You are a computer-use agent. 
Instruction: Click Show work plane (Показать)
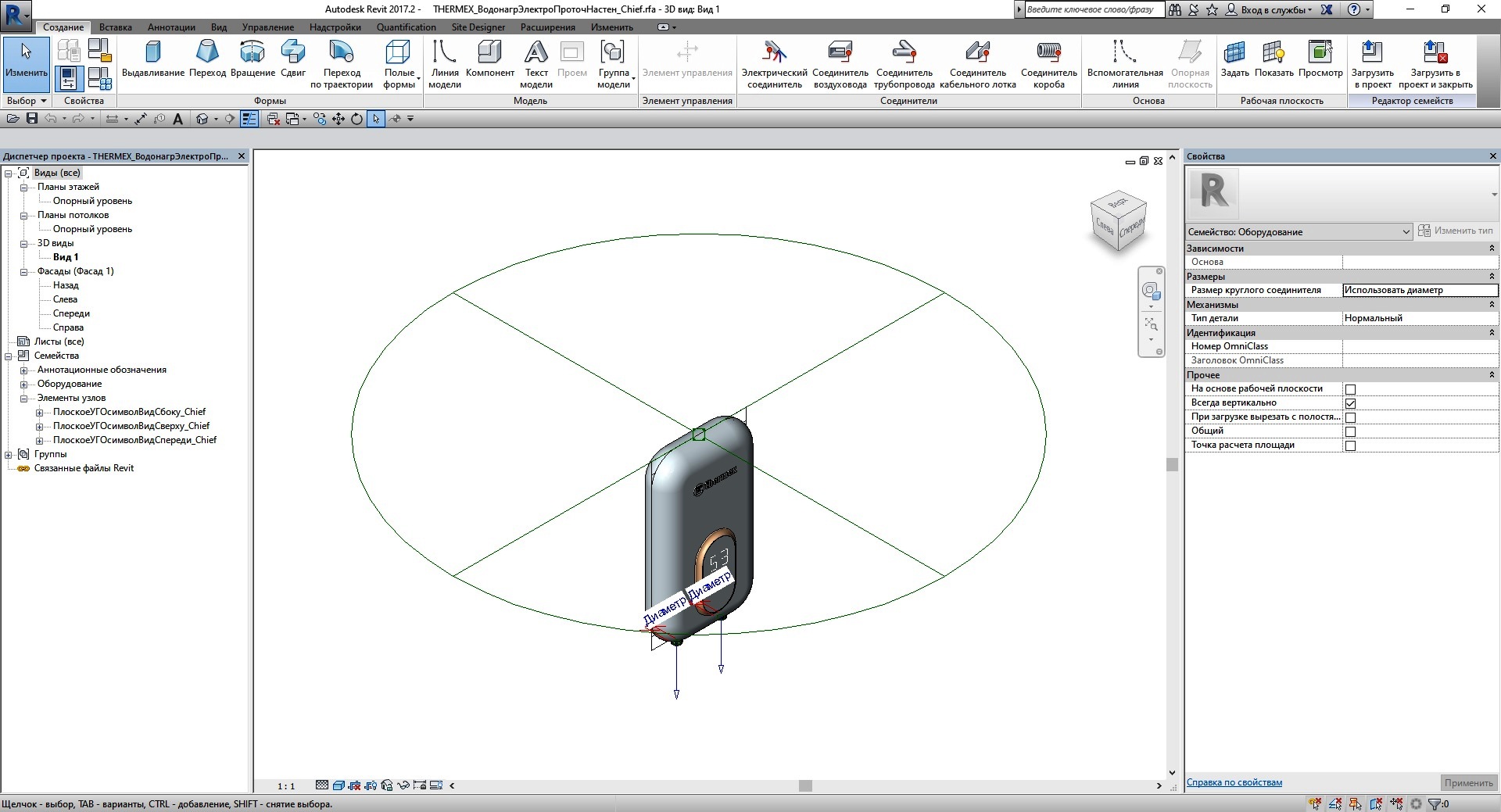click(1274, 59)
